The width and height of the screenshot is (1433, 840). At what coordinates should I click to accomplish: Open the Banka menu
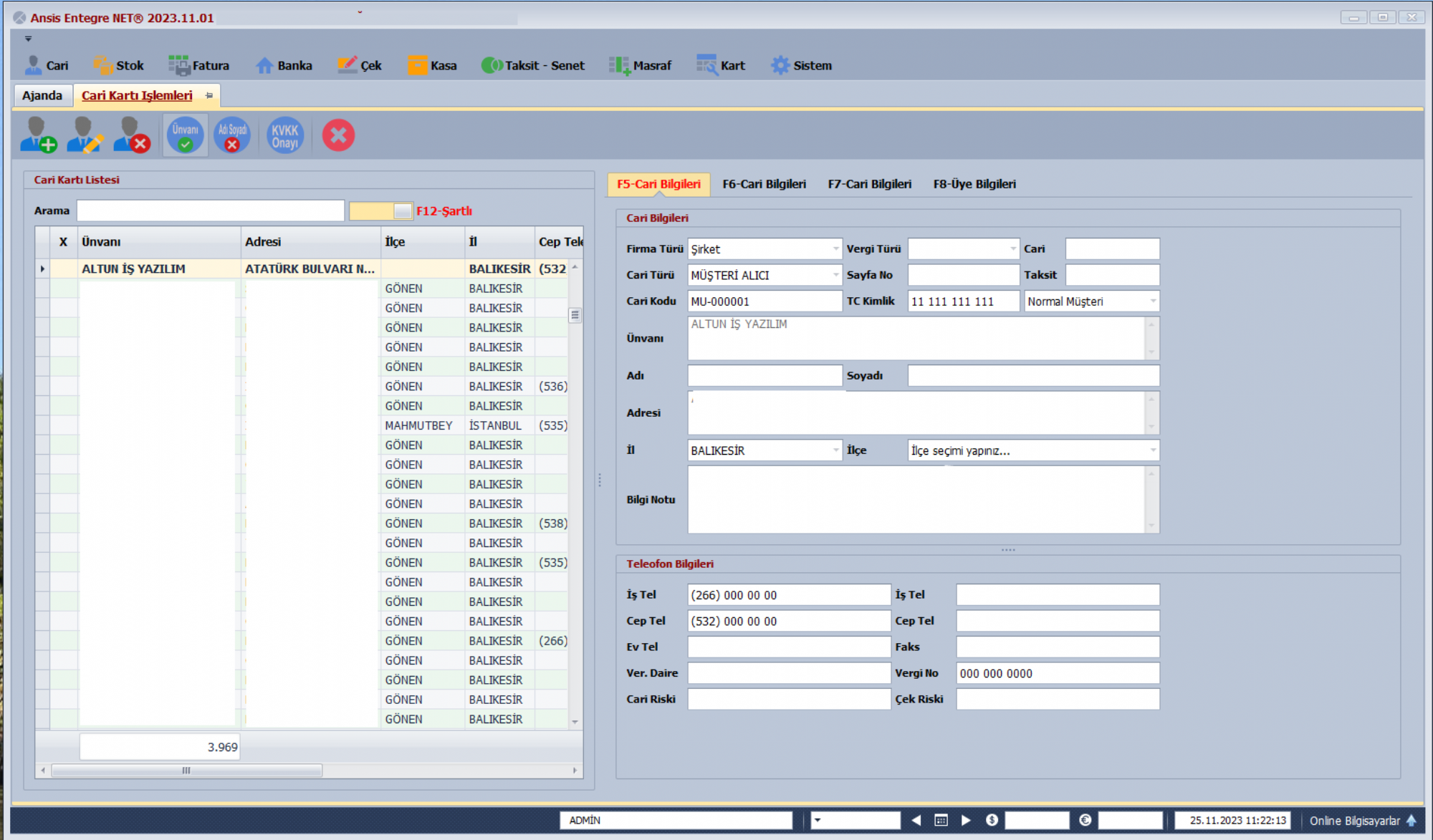click(284, 65)
